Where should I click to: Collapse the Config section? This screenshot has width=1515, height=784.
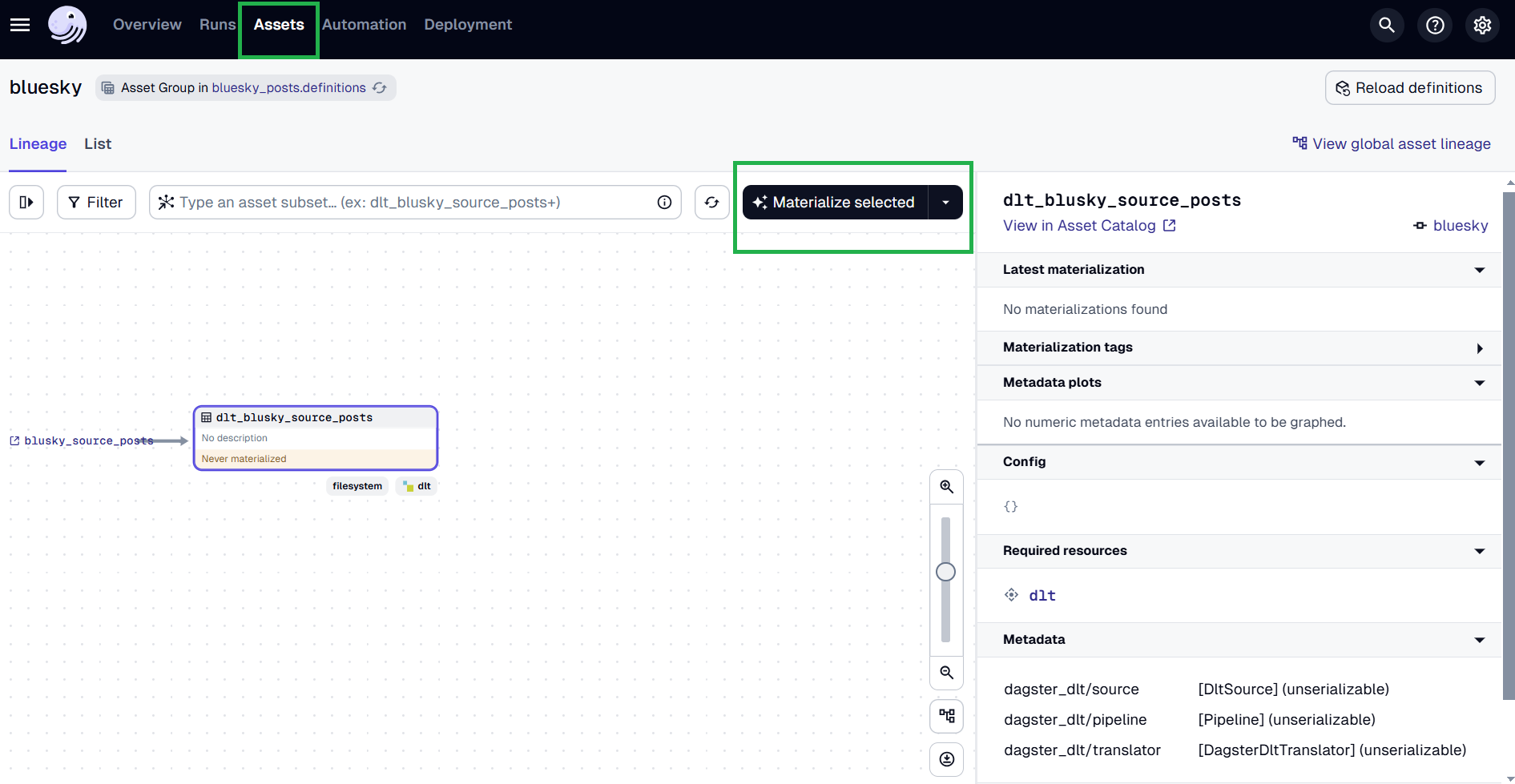click(1479, 462)
